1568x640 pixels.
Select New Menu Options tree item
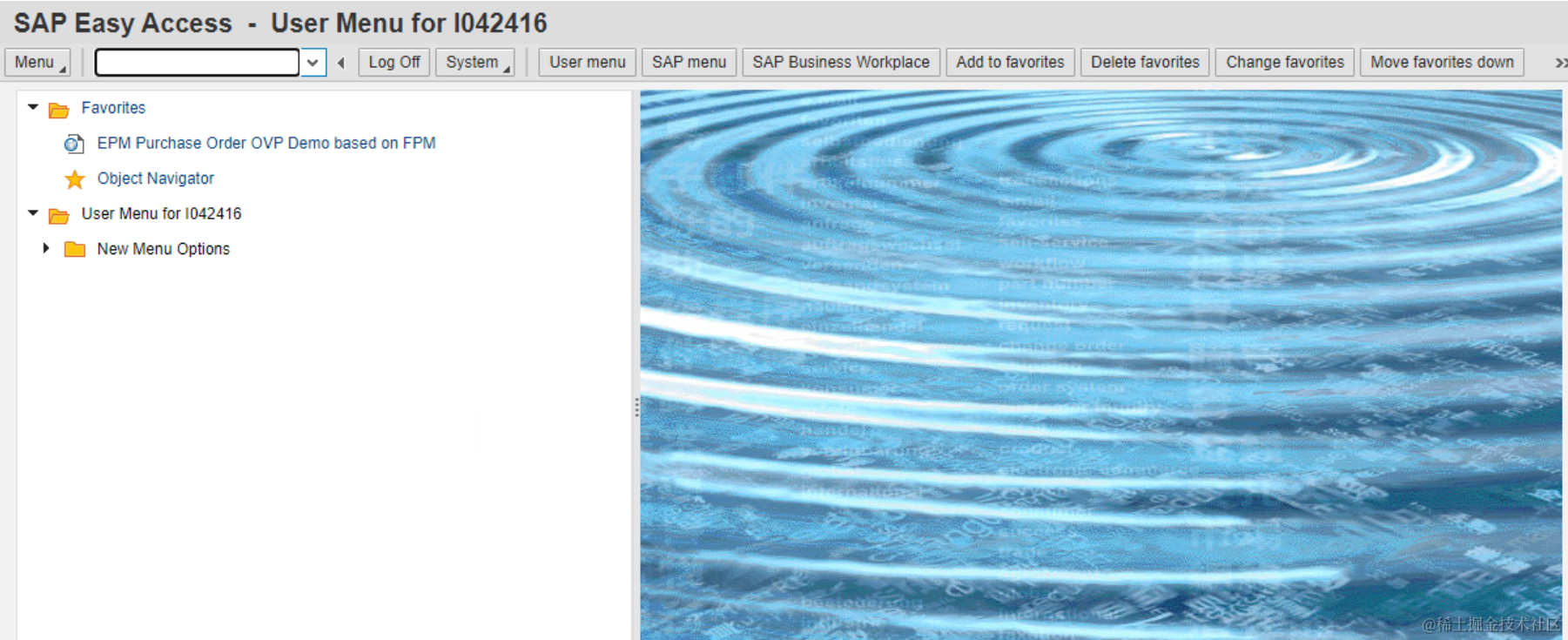click(x=164, y=249)
